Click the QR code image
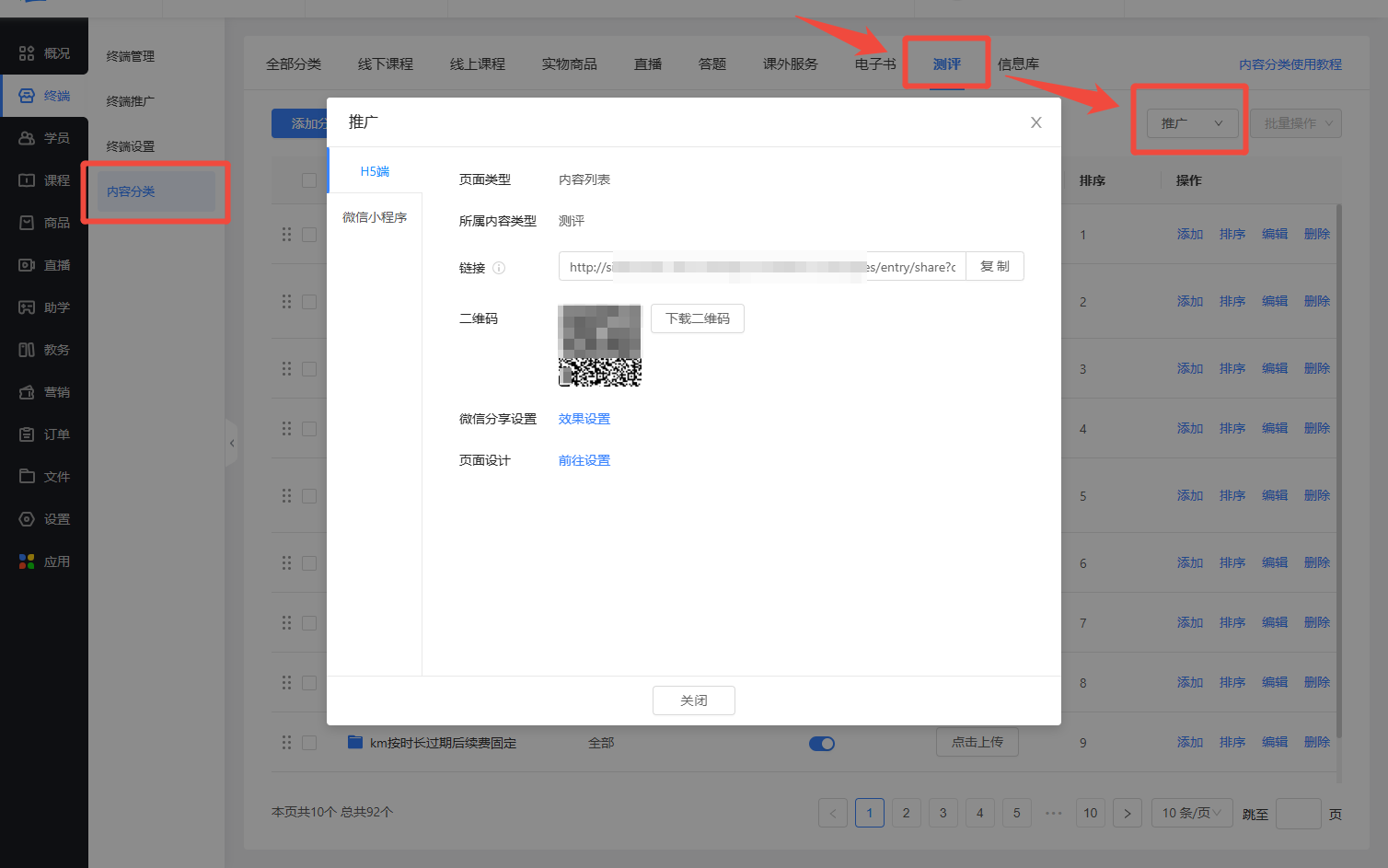This screenshot has height=868, width=1388. 599,345
